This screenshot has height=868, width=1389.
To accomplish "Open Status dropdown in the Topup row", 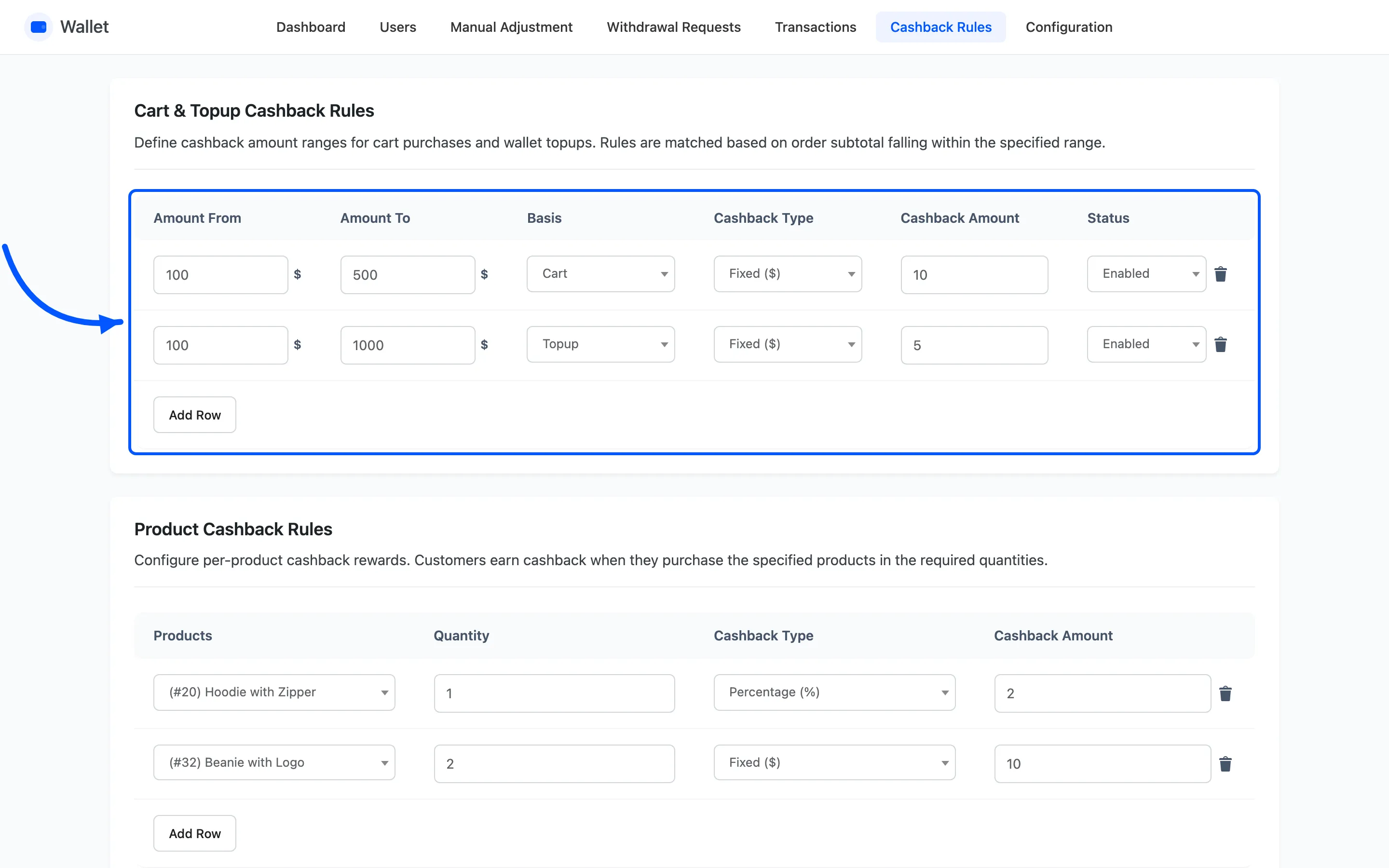I will 1146,344.
